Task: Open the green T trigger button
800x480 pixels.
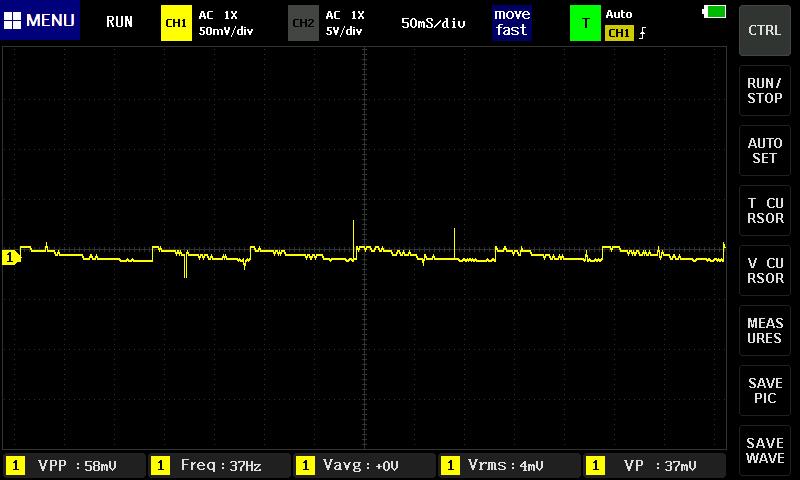Action: (x=585, y=23)
